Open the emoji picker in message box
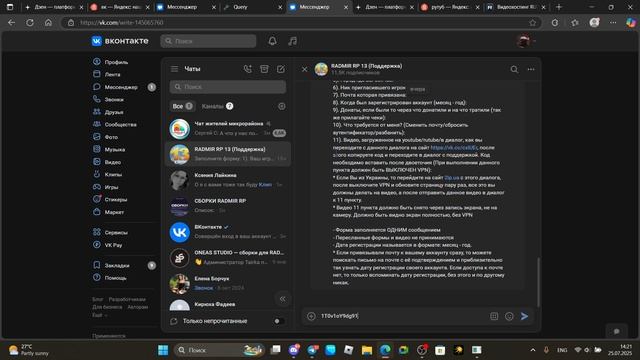The image size is (640, 360). [509, 316]
